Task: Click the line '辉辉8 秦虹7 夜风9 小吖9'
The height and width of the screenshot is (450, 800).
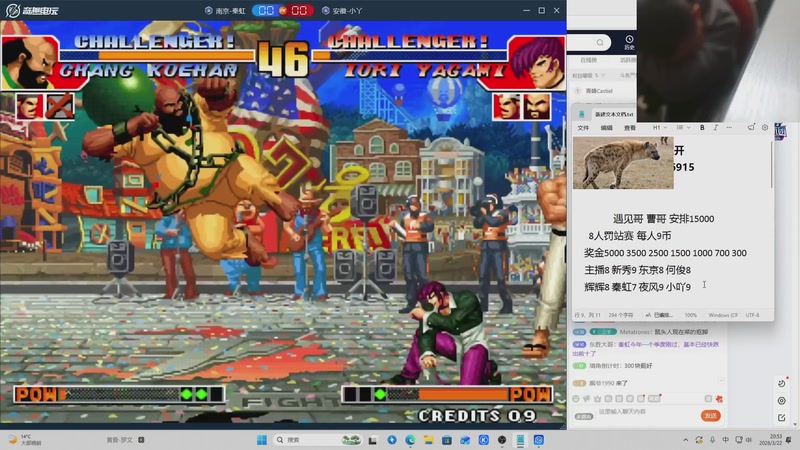Action: point(637,287)
